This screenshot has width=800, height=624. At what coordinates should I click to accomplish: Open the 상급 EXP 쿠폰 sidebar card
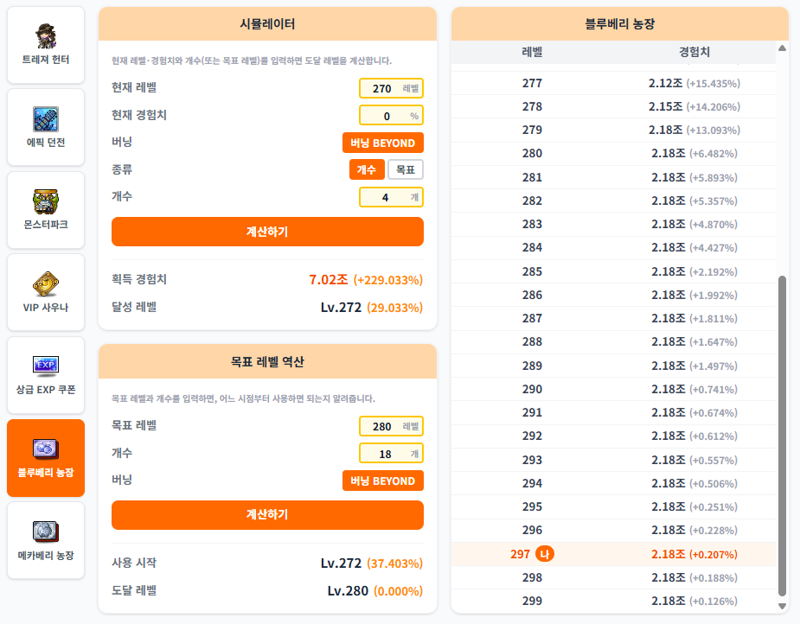point(46,375)
